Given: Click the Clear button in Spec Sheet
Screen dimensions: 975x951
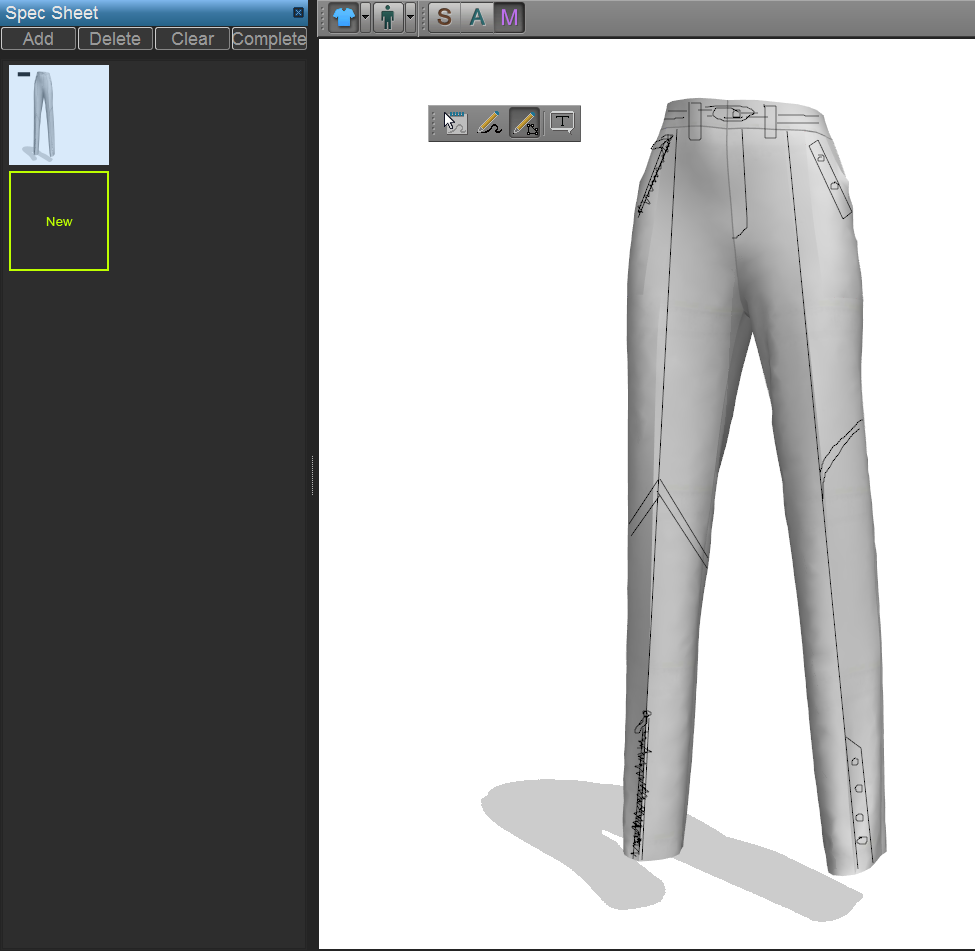Looking at the screenshot, I should tap(192, 39).
